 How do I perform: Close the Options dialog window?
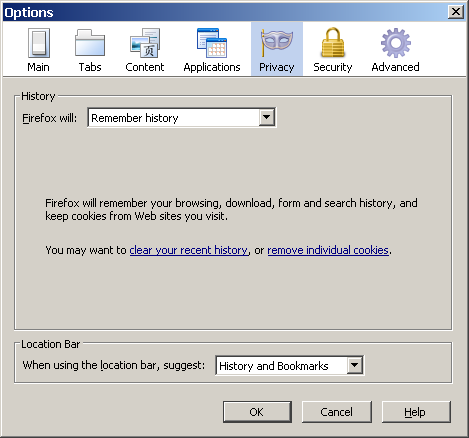[456, 12]
